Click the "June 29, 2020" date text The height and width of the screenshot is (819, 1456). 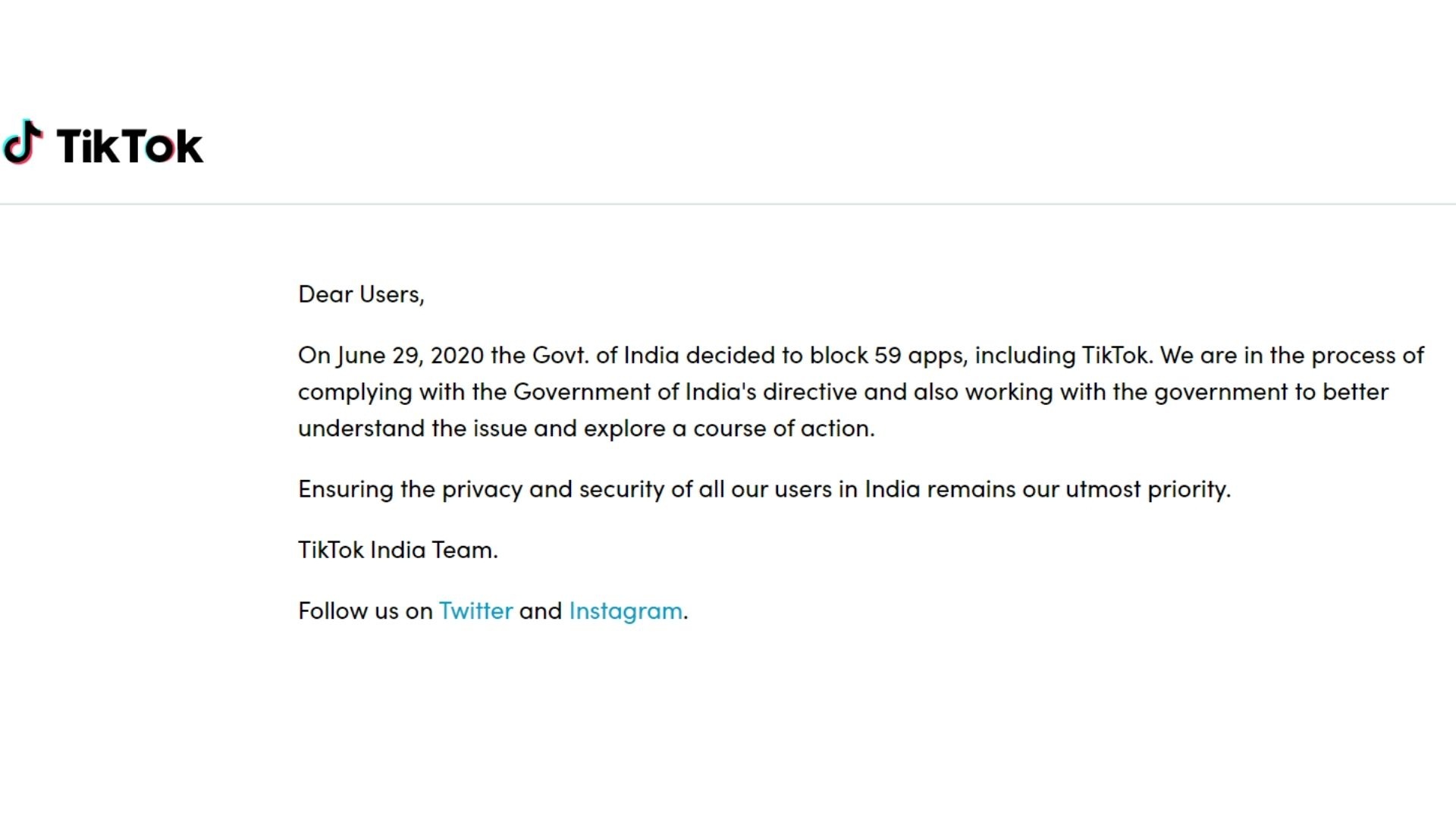(x=410, y=356)
